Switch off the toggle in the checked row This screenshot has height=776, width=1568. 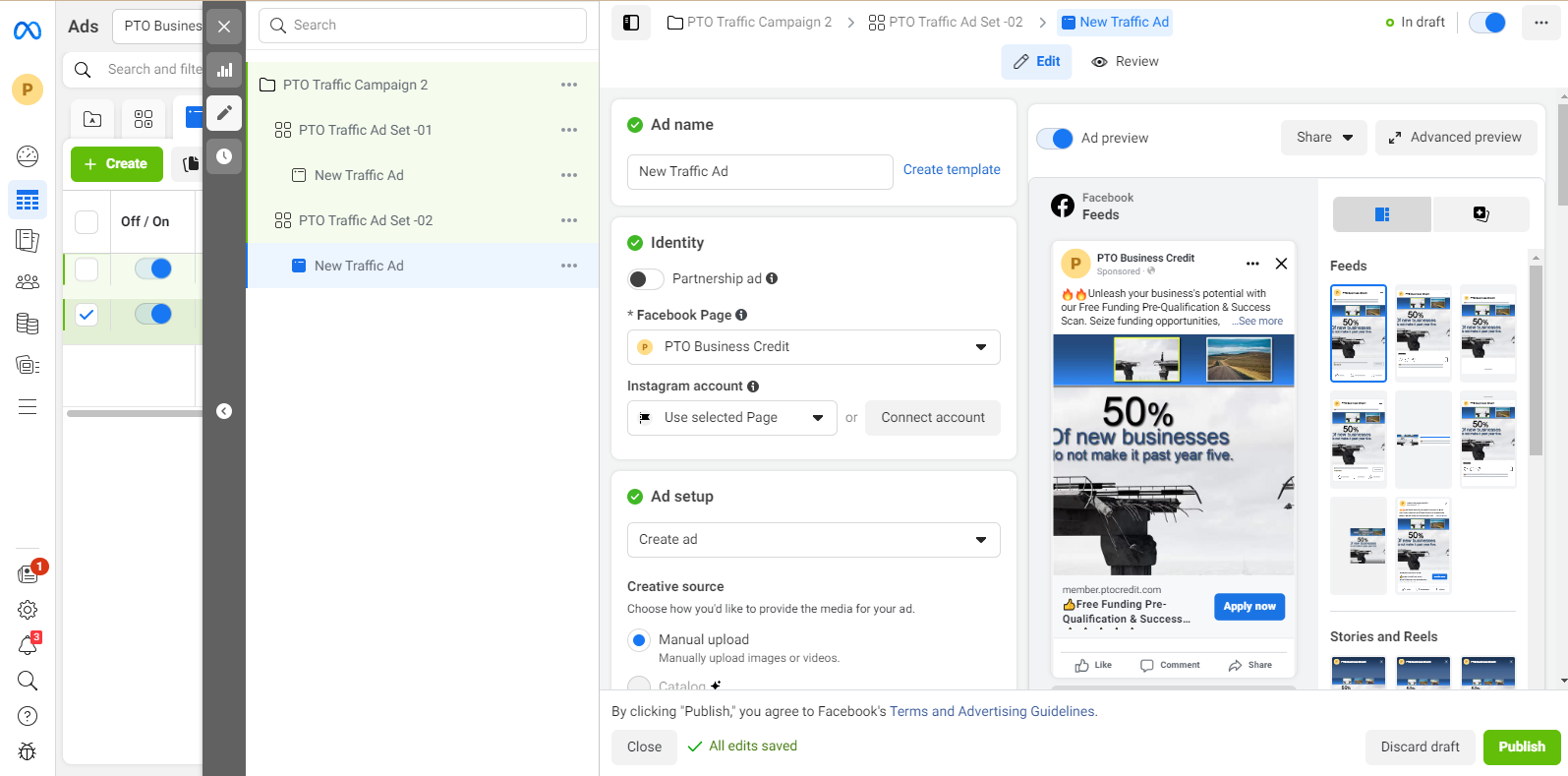pyautogui.click(x=153, y=314)
